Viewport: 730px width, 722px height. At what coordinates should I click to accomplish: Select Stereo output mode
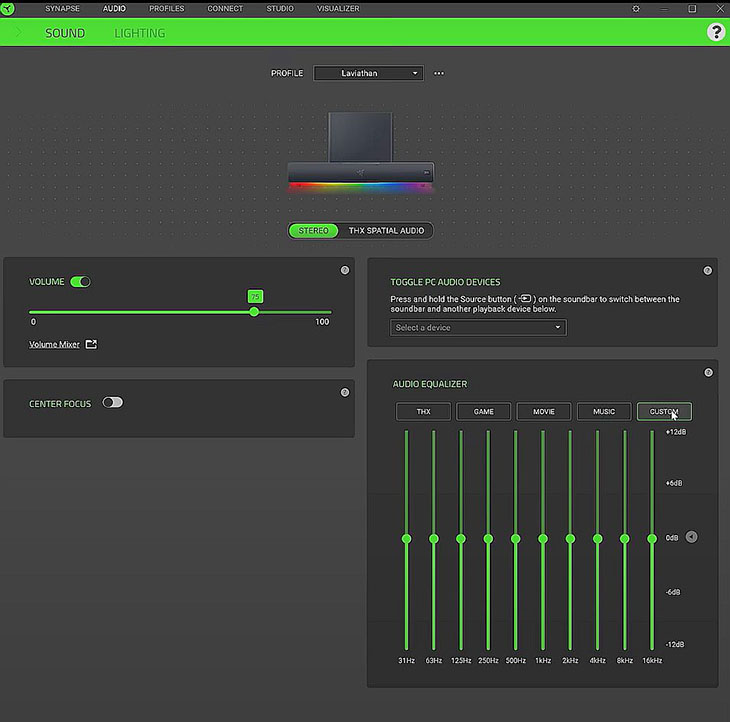point(313,230)
